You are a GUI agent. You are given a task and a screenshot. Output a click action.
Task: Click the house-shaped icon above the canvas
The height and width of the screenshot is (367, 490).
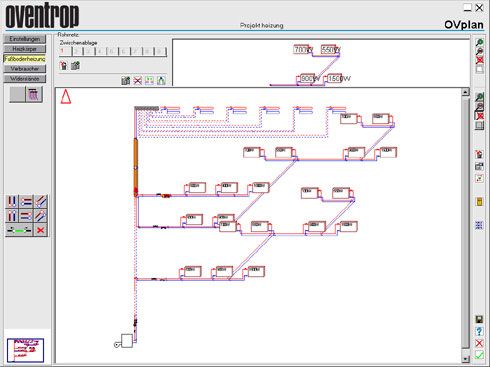coord(161,80)
